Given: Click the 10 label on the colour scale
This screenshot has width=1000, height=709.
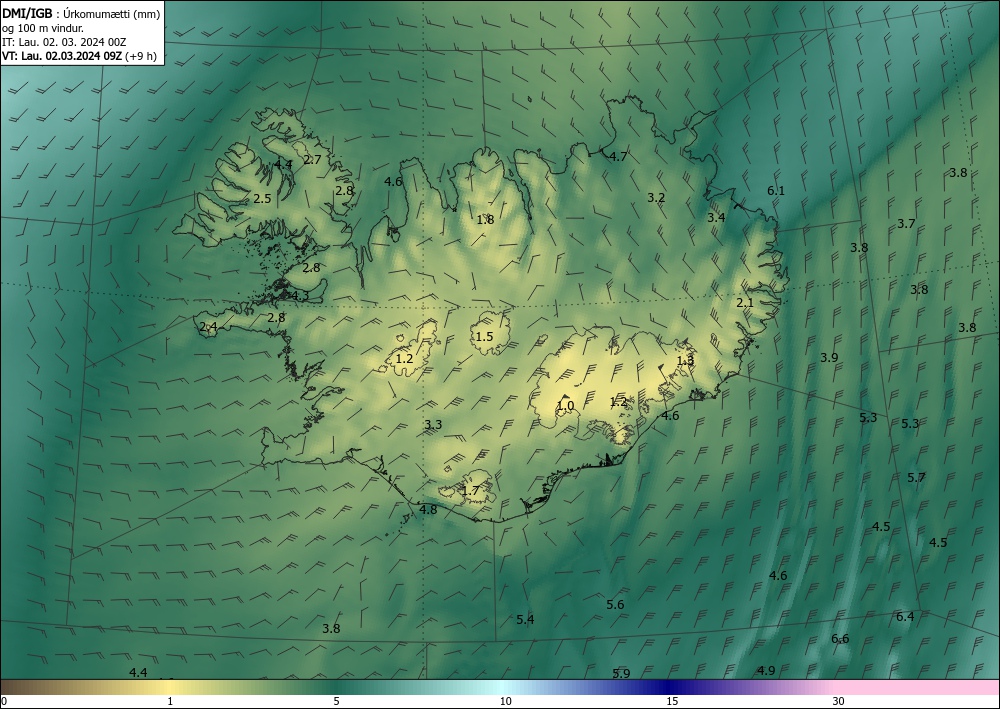Looking at the screenshot, I should [506, 702].
